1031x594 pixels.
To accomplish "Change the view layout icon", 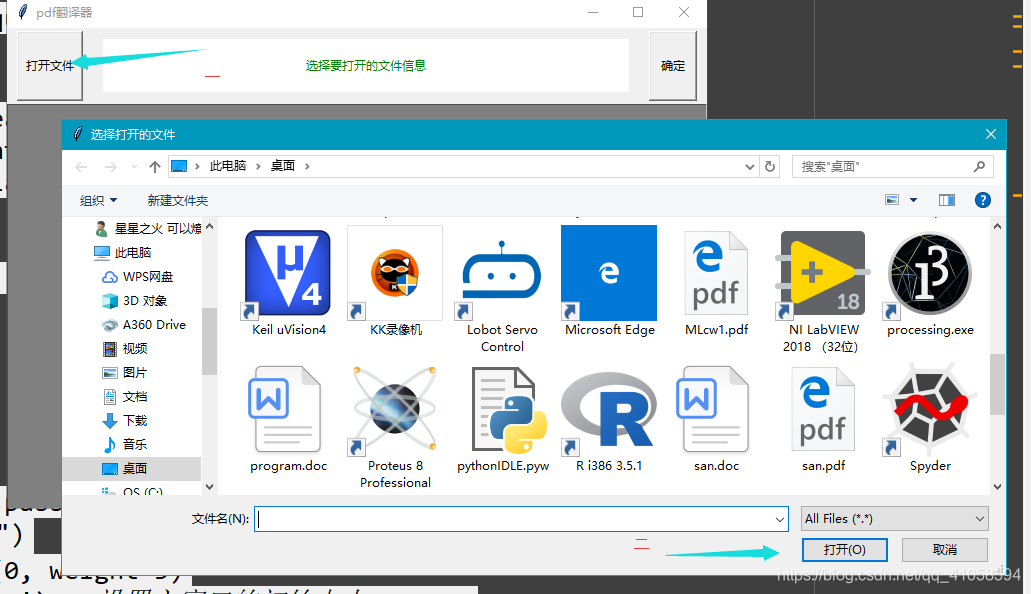I will (x=892, y=200).
